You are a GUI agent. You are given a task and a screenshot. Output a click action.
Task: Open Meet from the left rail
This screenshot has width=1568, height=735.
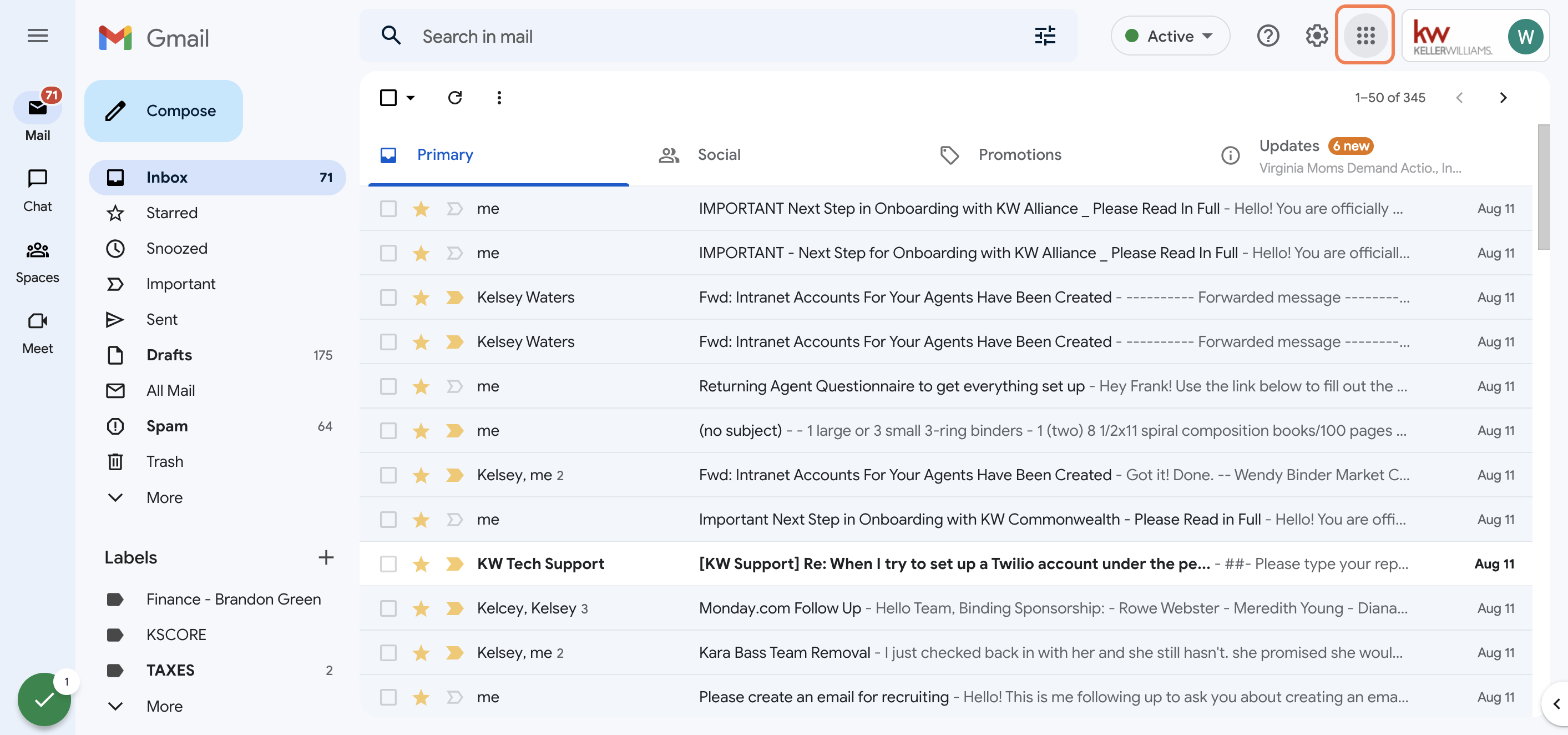pyautogui.click(x=38, y=333)
